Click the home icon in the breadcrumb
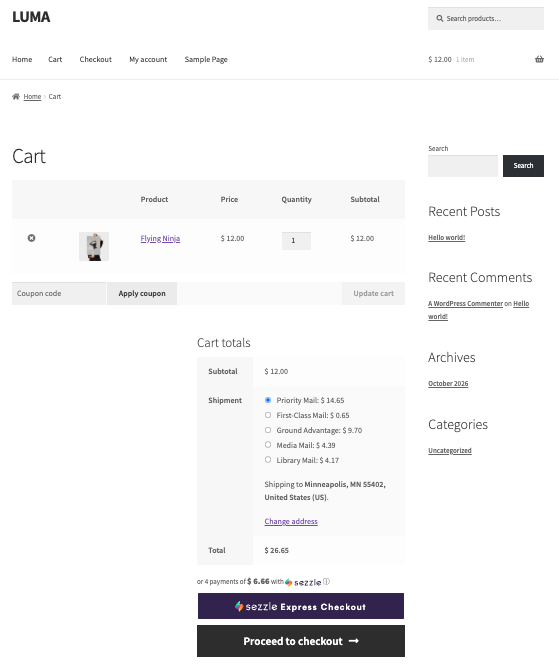Screen dimensions: 559x669 tap(16, 96)
